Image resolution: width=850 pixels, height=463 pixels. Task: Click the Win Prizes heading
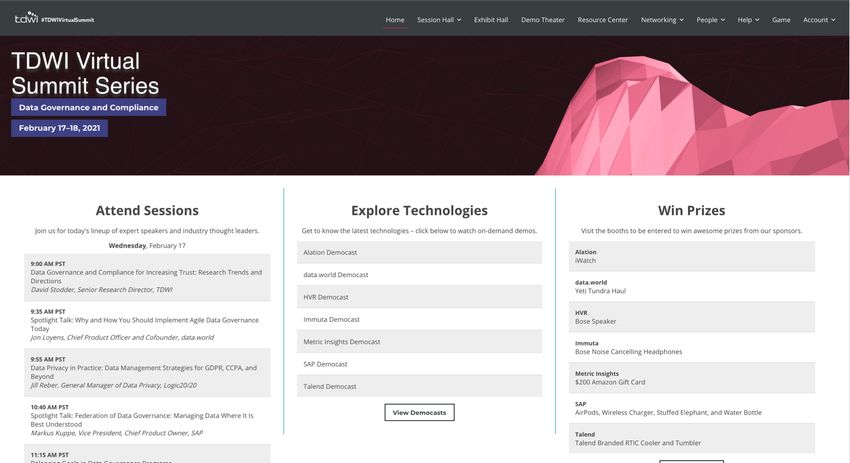[x=691, y=210]
